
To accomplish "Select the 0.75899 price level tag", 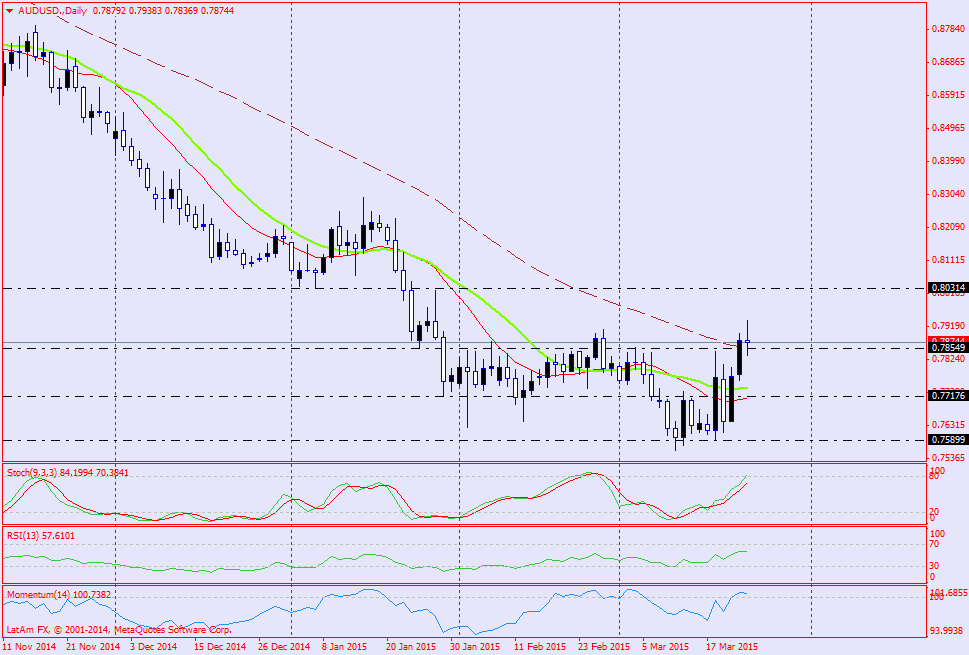I will (x=947, y=439).
